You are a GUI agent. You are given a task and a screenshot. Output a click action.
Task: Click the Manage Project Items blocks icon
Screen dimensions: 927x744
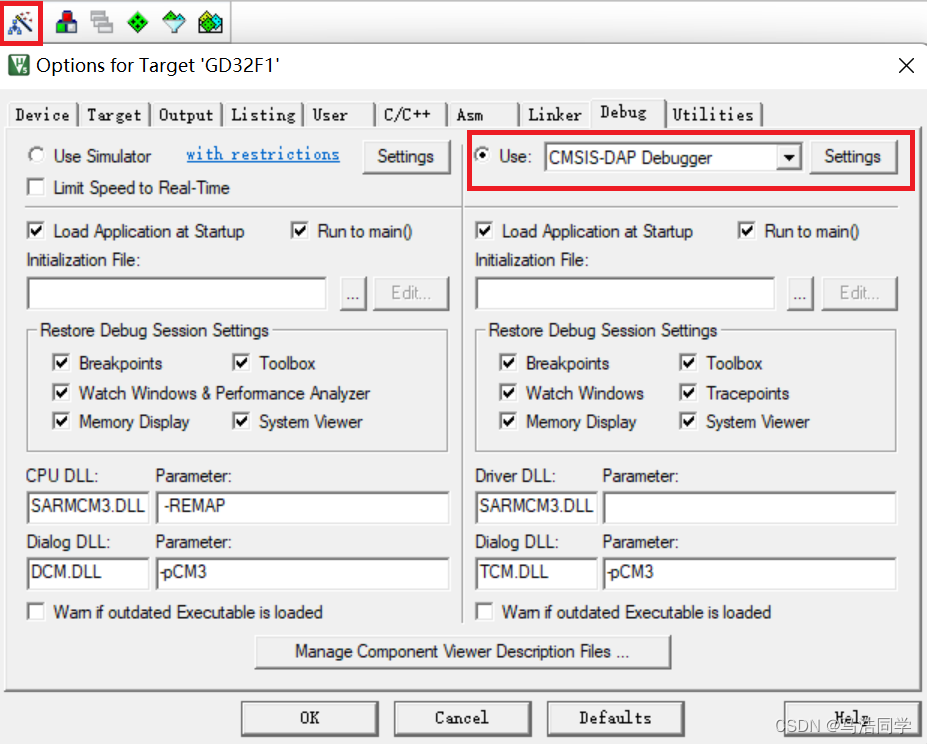(x=66, y=23)
